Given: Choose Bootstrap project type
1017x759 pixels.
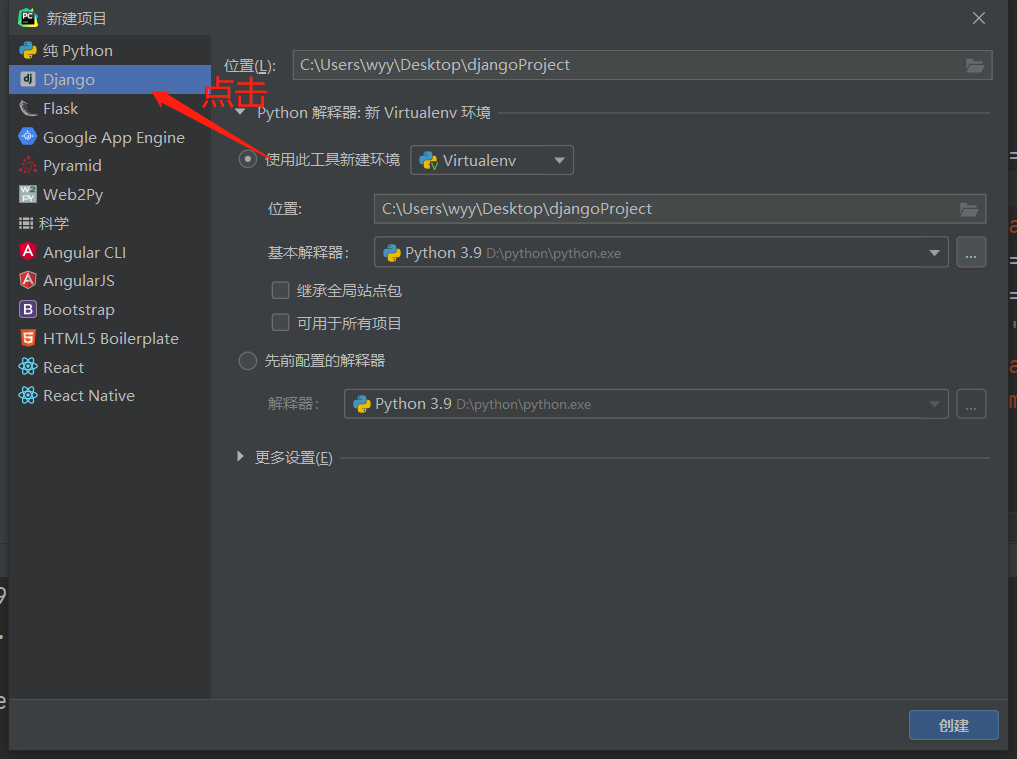Looking at the screenshot, I should (110, 309).
